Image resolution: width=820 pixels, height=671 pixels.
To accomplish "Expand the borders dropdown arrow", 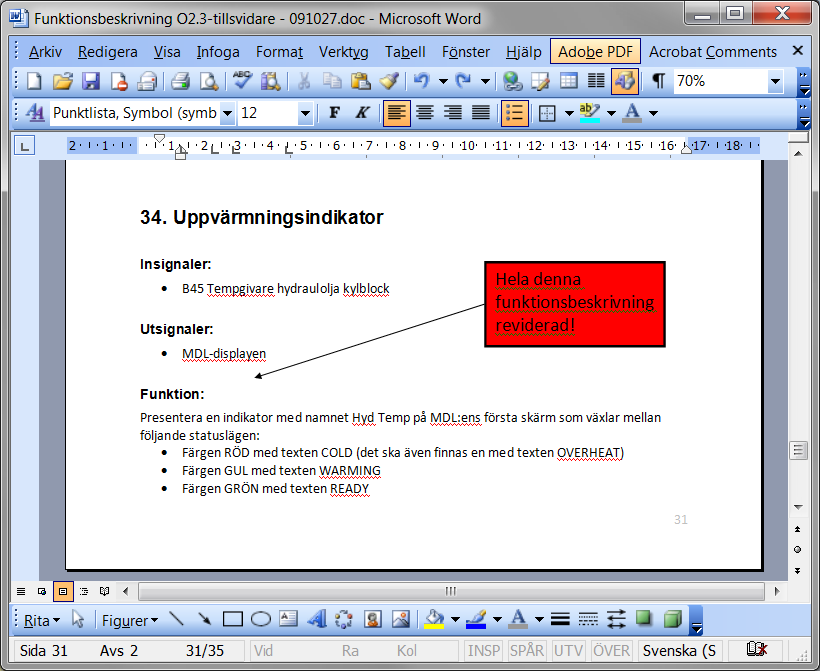I will (569, 113).
